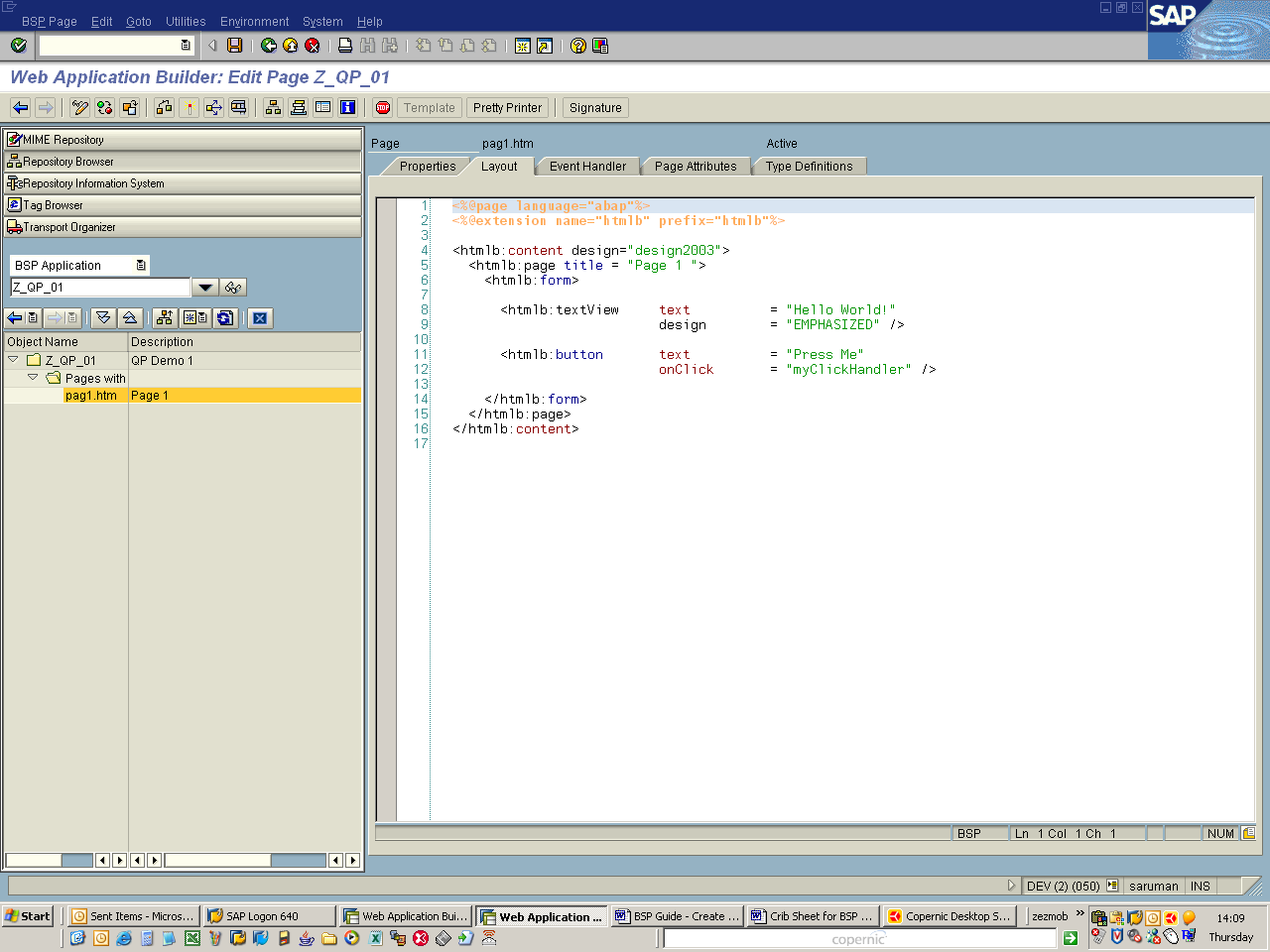Click the Check syntax icon
1270x952 pixels.
(x=165, y=107)
